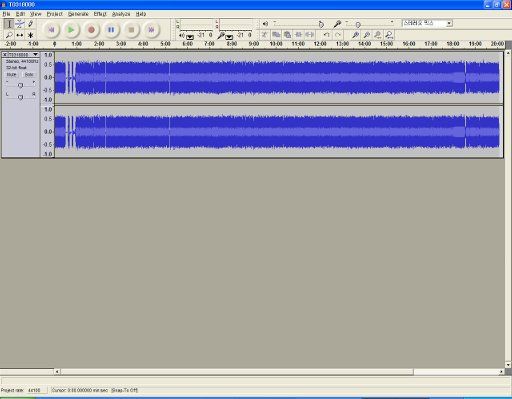512x399 pixels.
Task: Click the Fit Project zoom icon
Action: [389, 35]
